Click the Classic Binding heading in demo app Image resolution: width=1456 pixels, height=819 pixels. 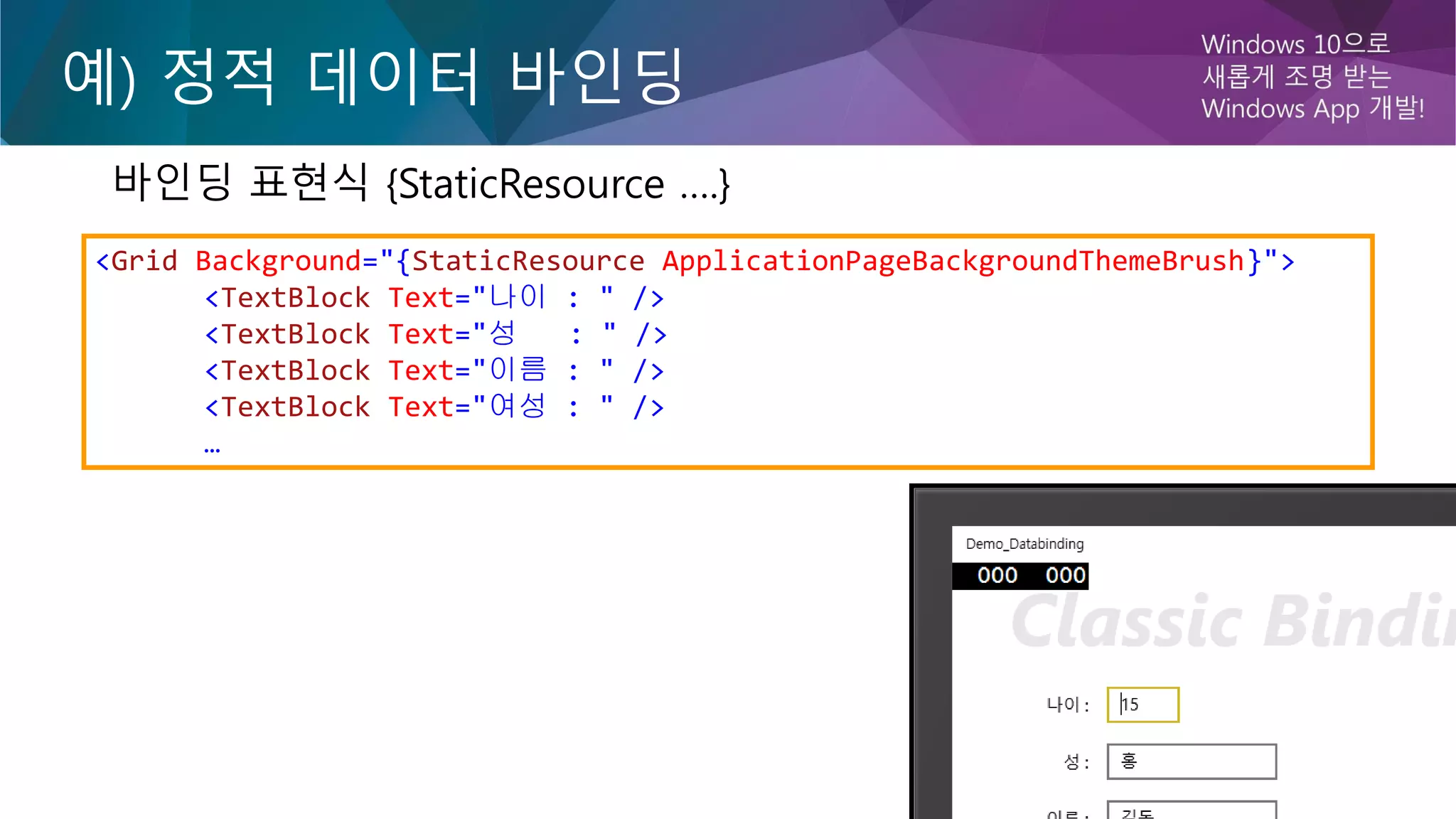pyautogui.click(x=1233, y=622)
